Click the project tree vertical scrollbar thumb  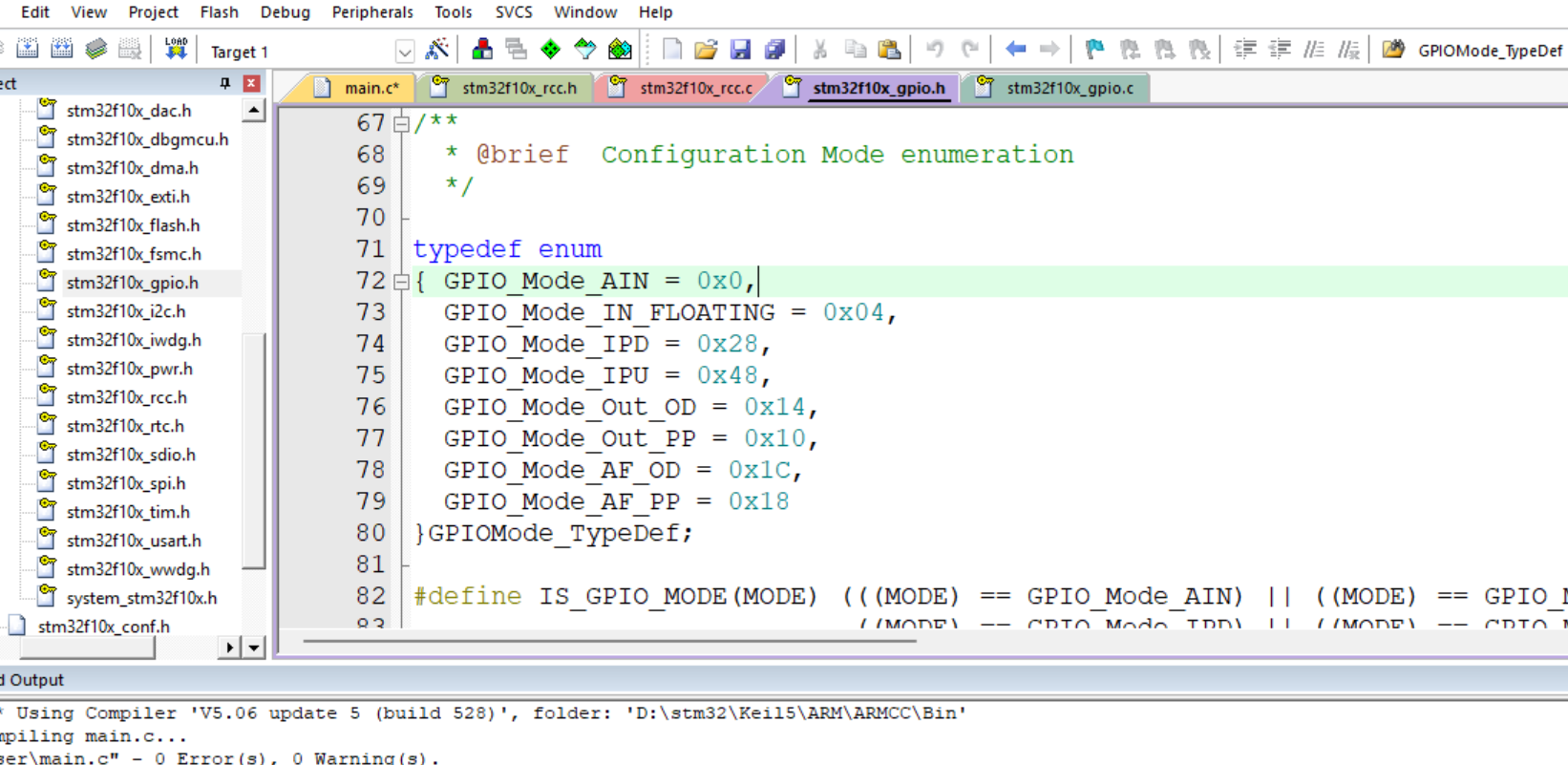[x=253, y=450]
